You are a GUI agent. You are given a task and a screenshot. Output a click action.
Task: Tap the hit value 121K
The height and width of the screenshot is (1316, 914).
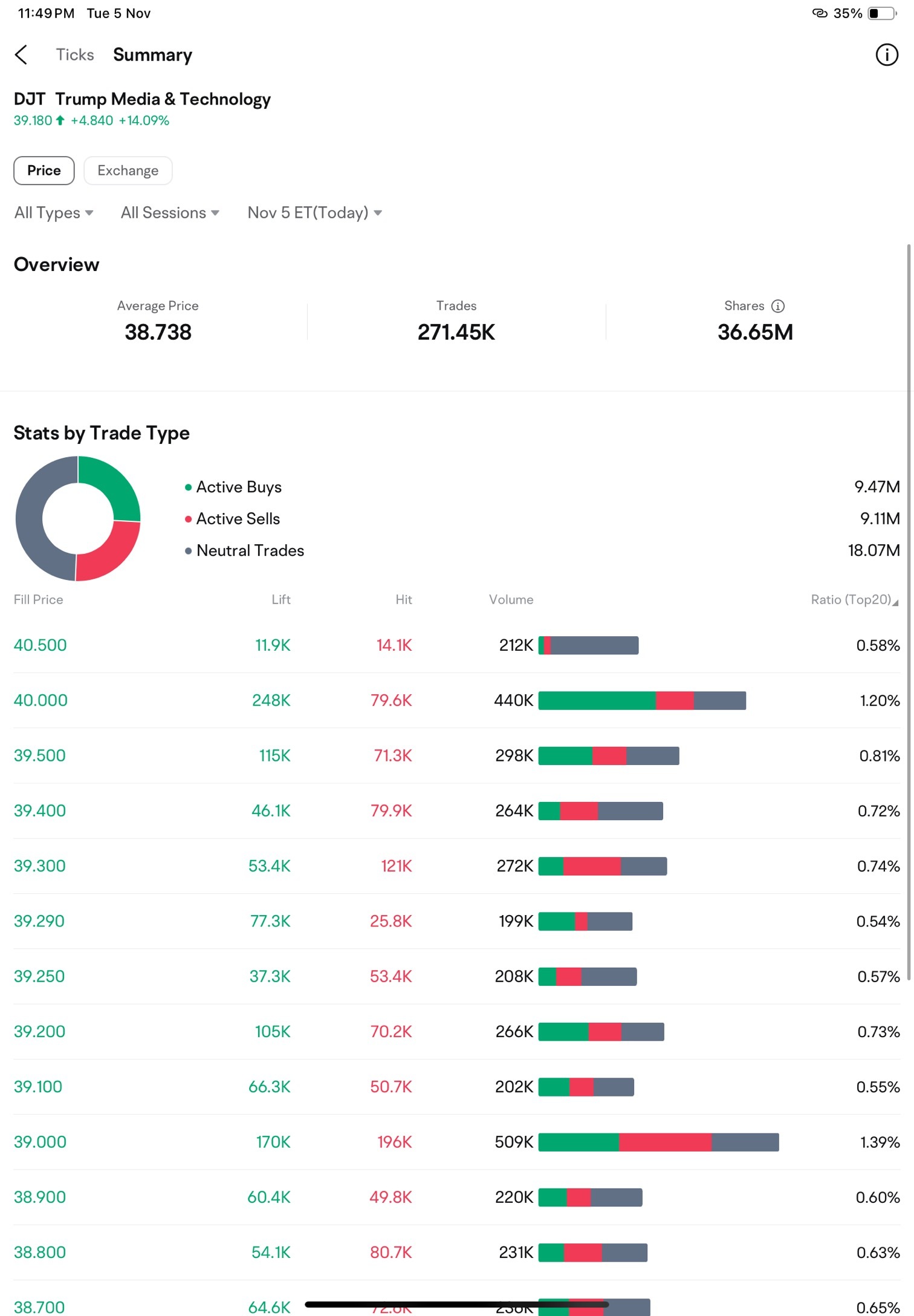(397, 866)
